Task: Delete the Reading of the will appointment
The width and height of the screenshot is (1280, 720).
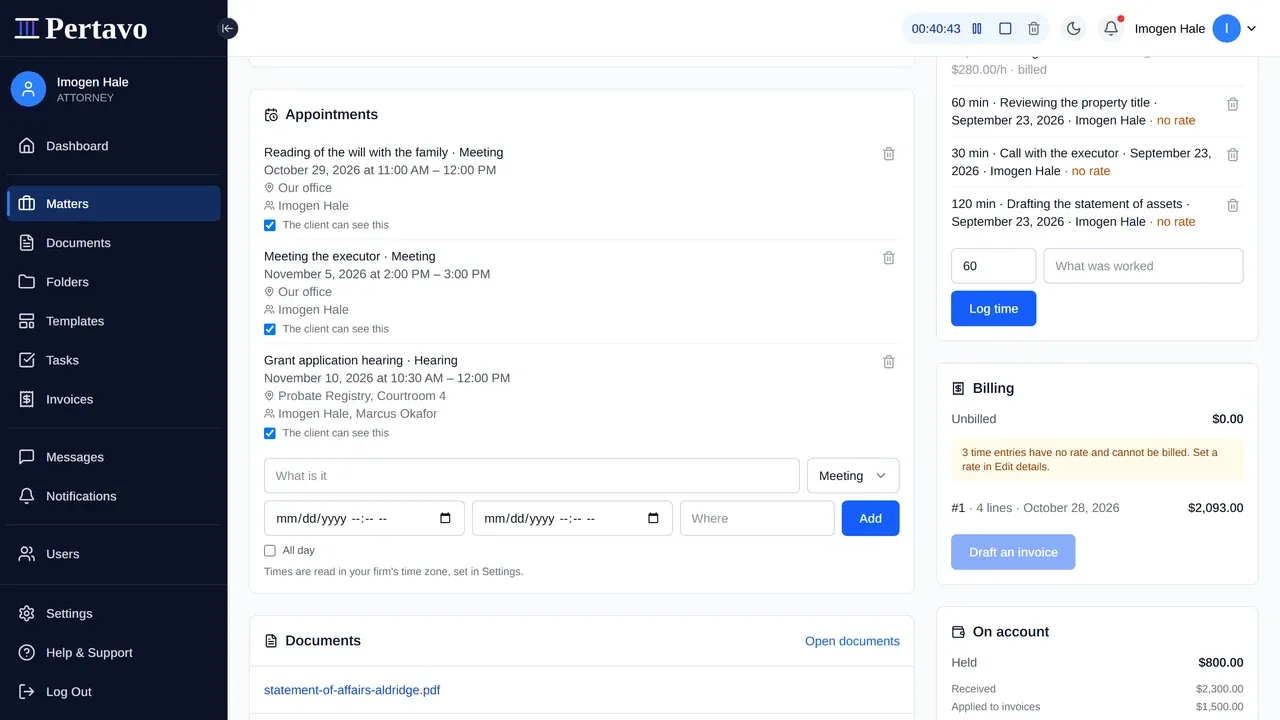Action: [889, 154]
